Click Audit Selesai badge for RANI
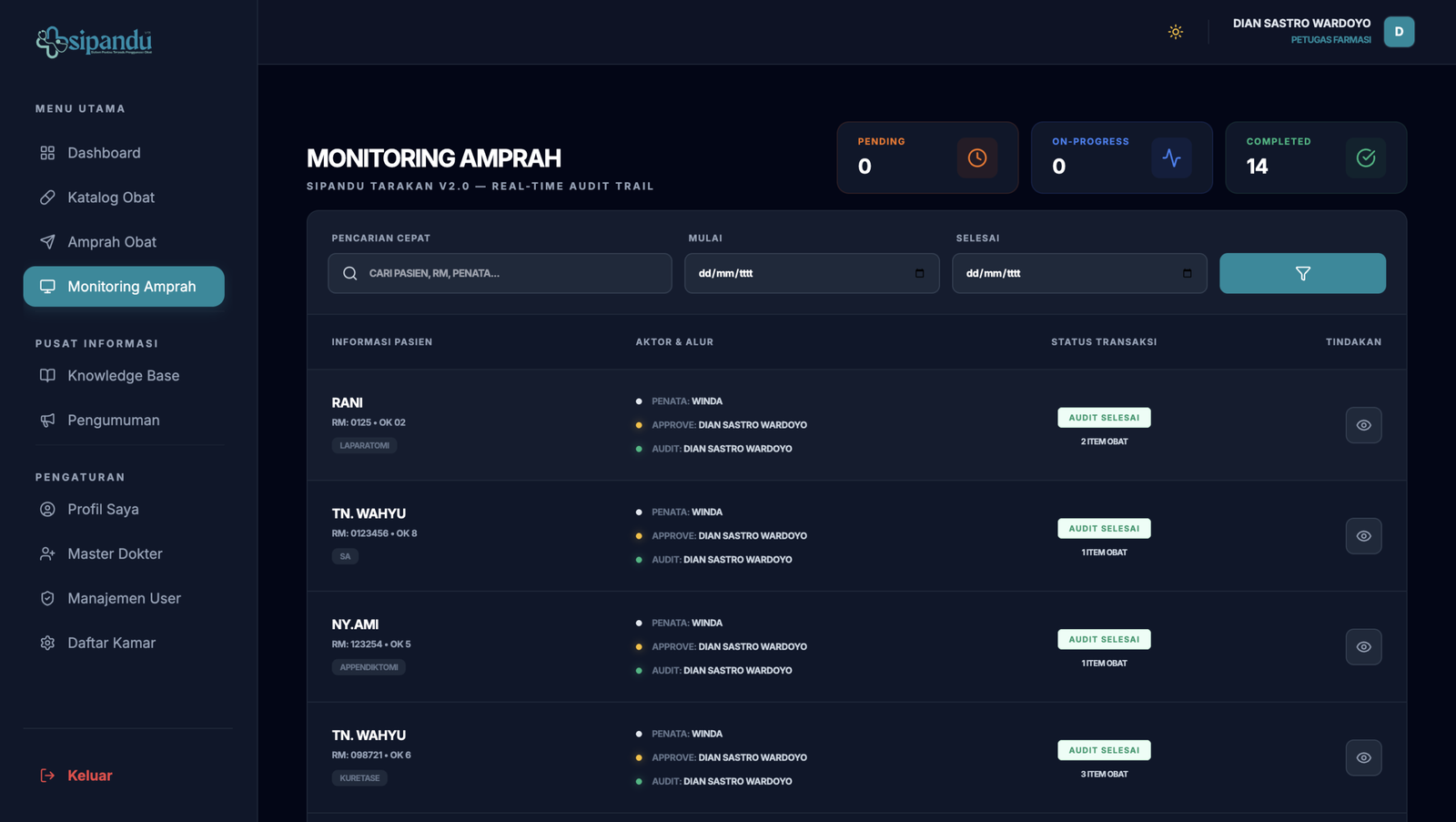1456x822 pixels. (x=1104, y=418)
